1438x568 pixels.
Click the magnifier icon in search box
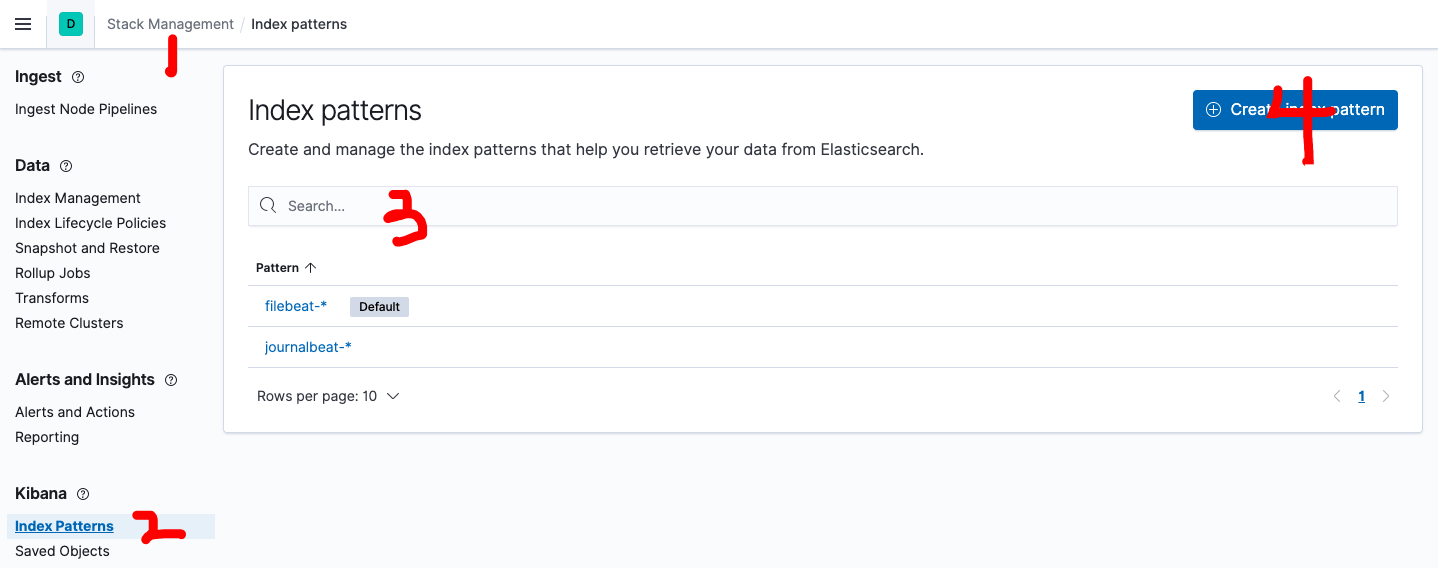(268, 205)
